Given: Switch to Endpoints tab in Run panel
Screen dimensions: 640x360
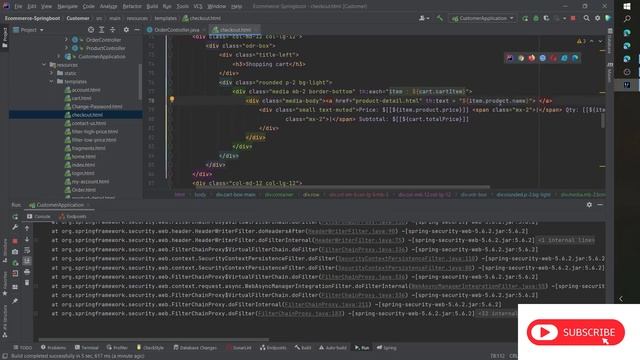Looking at the screenshot, I should pyautogui.click(x=72, y=217).
